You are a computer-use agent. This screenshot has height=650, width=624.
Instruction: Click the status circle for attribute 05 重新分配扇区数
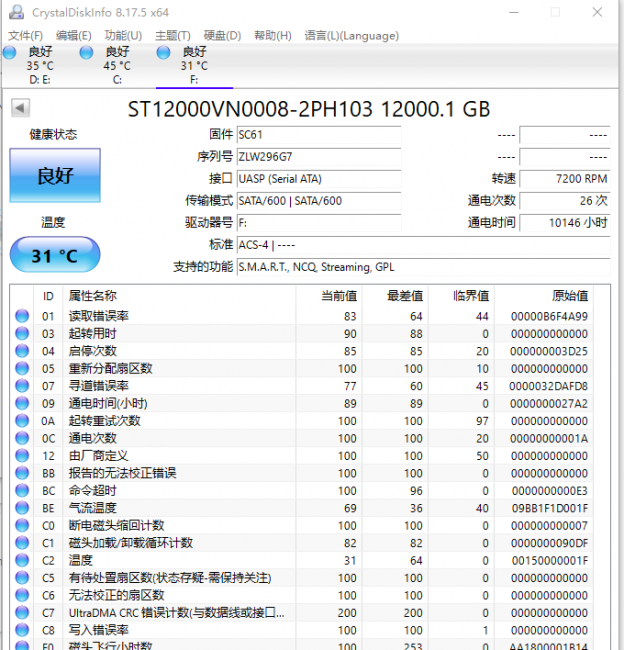pyautogui.click(x=22, y=368)
